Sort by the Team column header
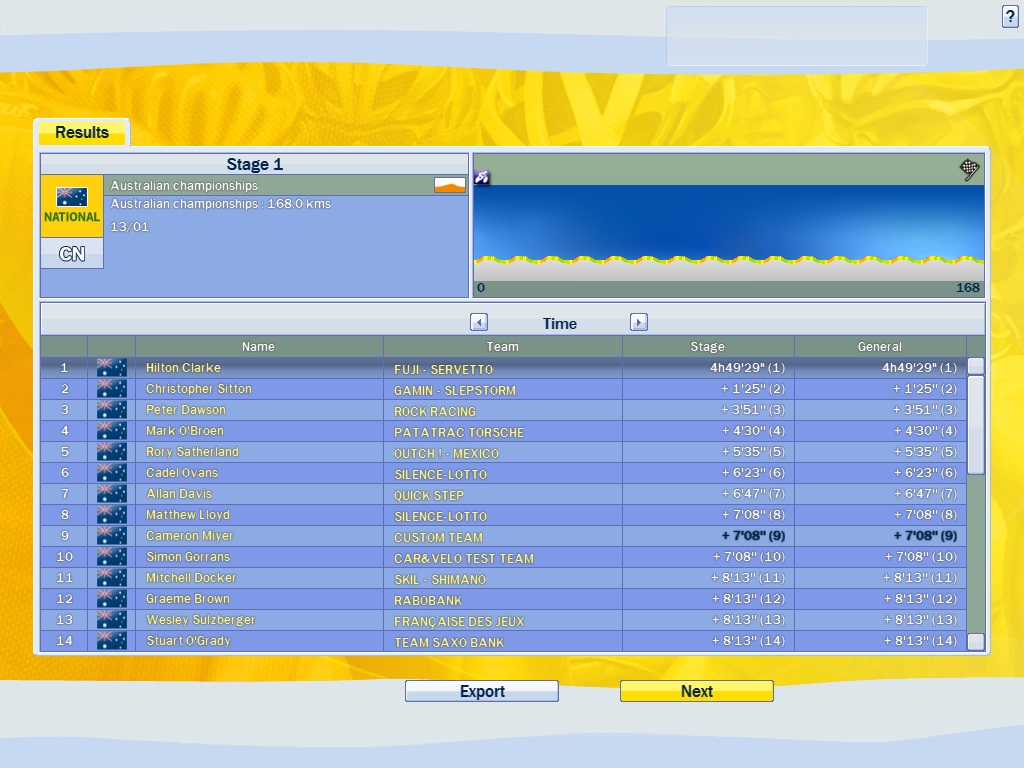The height and width of the screenshot is (768, 1024). click(502, 347)
